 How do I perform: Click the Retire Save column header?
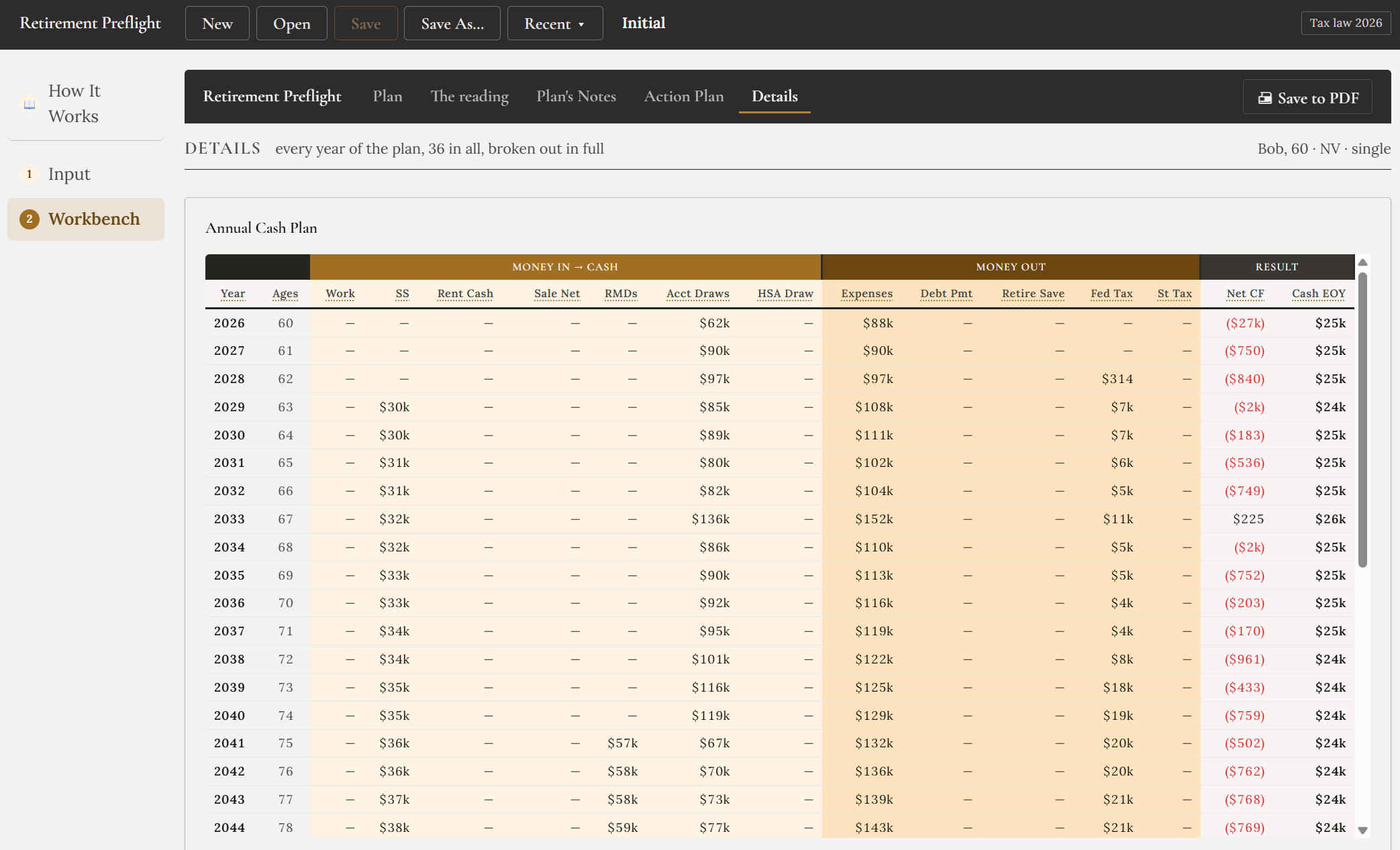point(1034,294)
